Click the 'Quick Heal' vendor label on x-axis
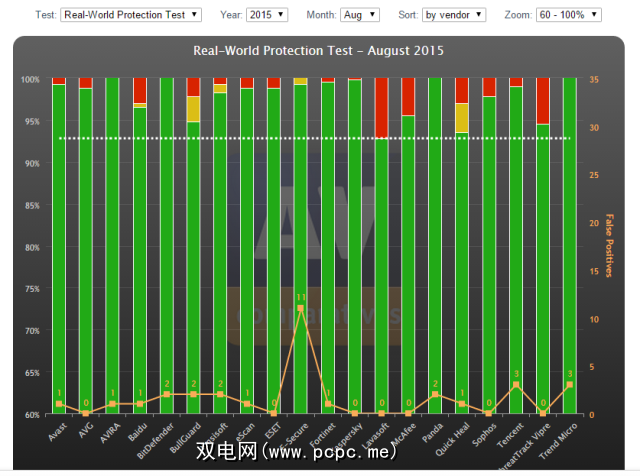 click(452, 439)
